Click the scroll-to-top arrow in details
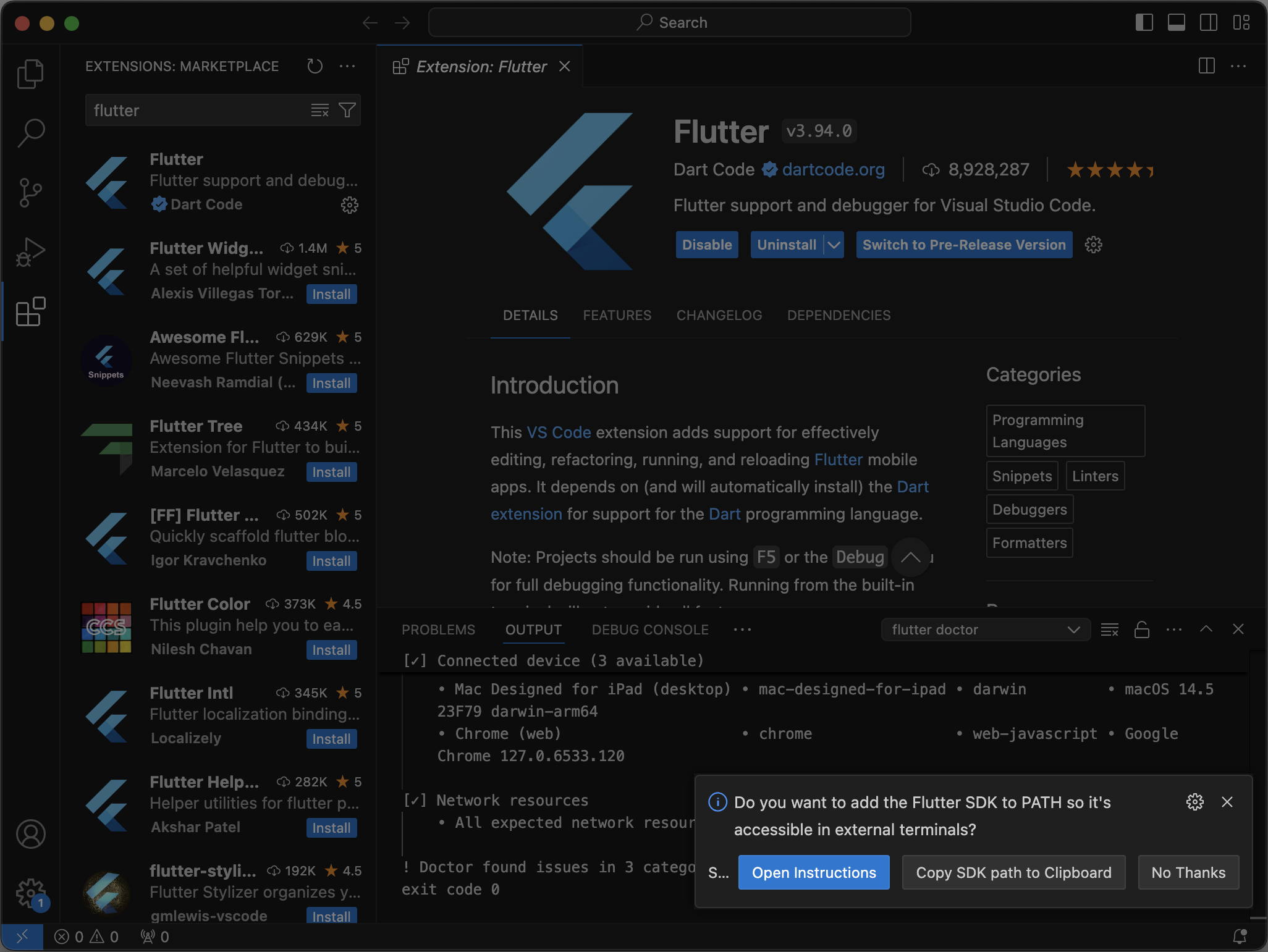The width and height of the screenshot is (1268, 952). tap(910, 557)
